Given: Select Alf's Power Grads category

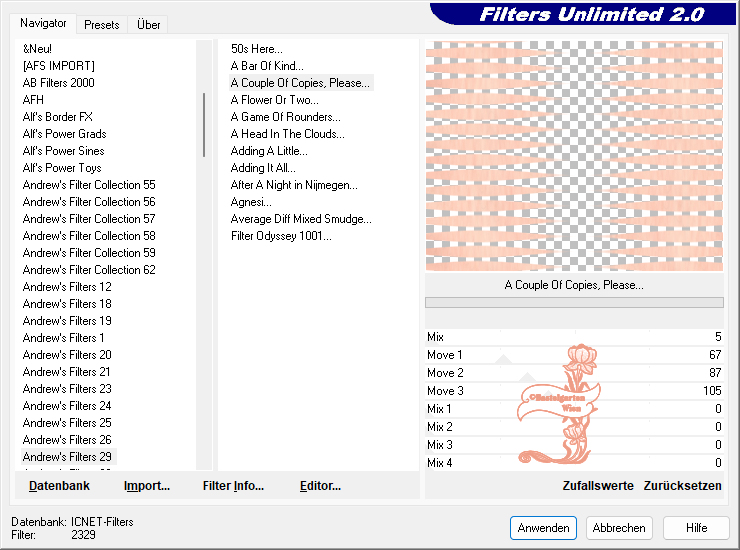Looking at the screenshot, I should pyautogui.click(x=64, y=134).
